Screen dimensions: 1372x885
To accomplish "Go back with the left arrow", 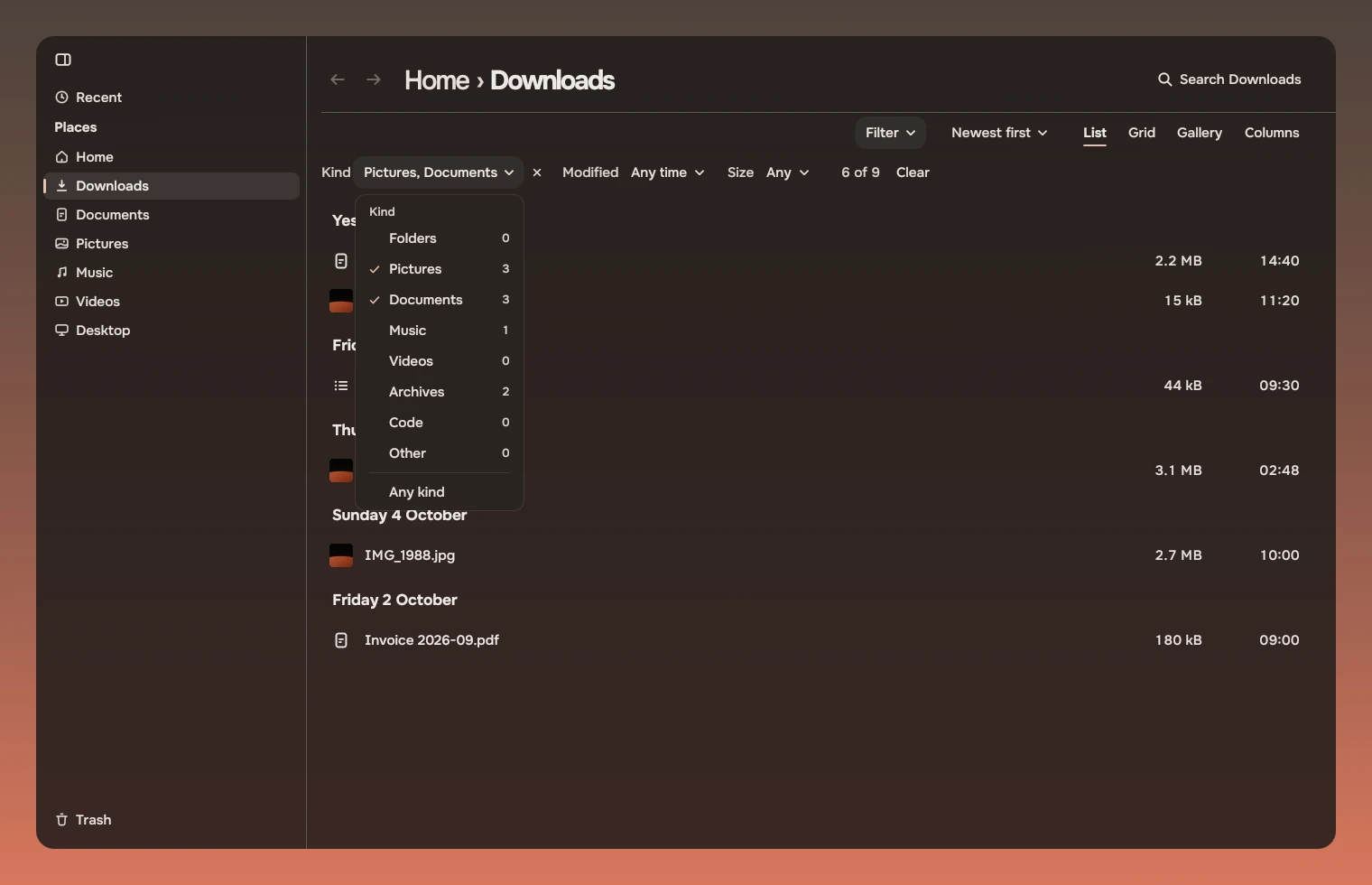I will pos(338,79).
